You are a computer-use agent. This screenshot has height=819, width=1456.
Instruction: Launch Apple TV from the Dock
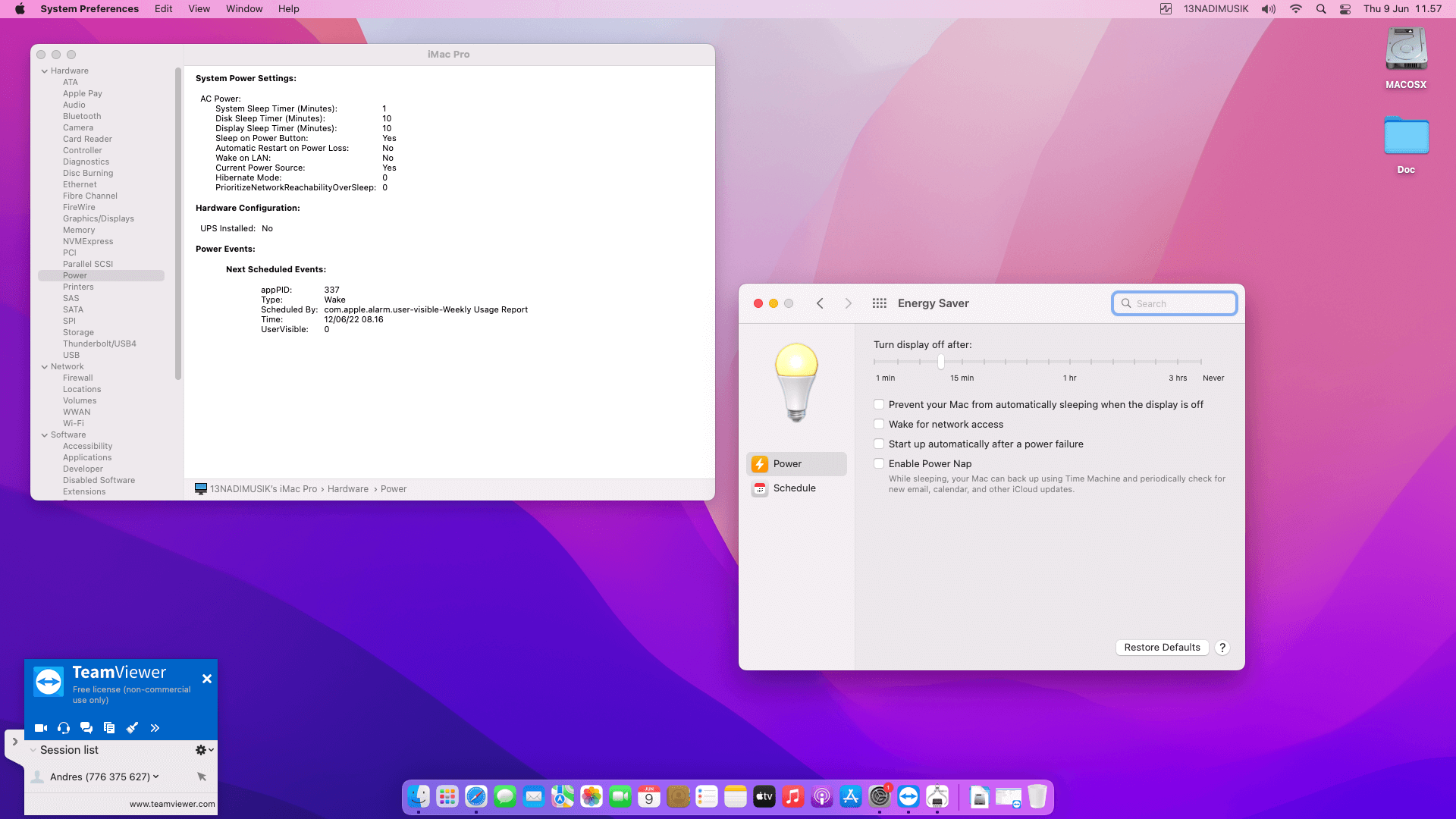coord(764,796)
